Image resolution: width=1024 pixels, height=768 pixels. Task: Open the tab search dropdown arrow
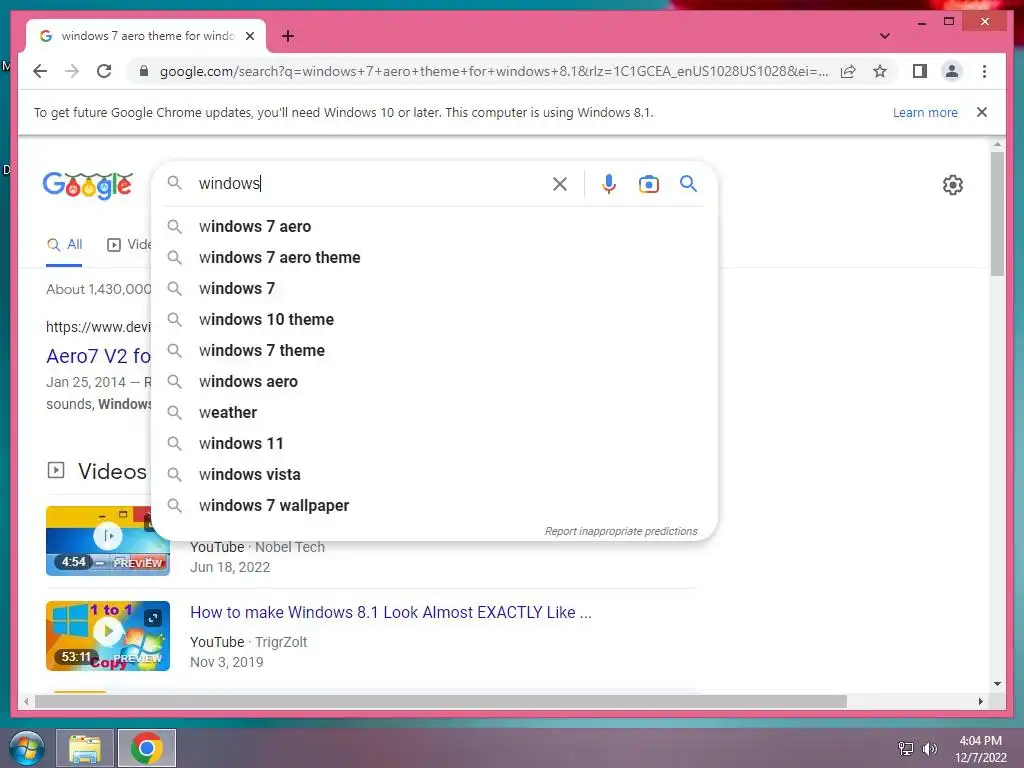[884, 36]
